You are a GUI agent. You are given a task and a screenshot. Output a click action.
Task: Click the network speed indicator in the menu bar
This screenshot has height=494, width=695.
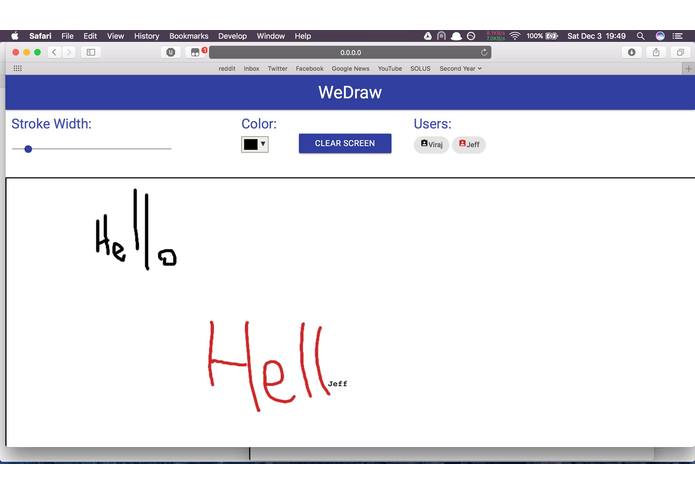[x=496, y=36]
